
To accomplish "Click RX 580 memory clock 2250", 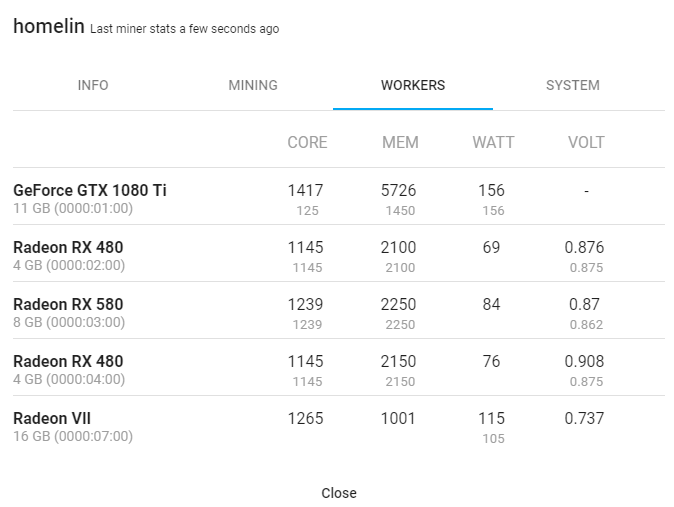I will pos(398,304).
